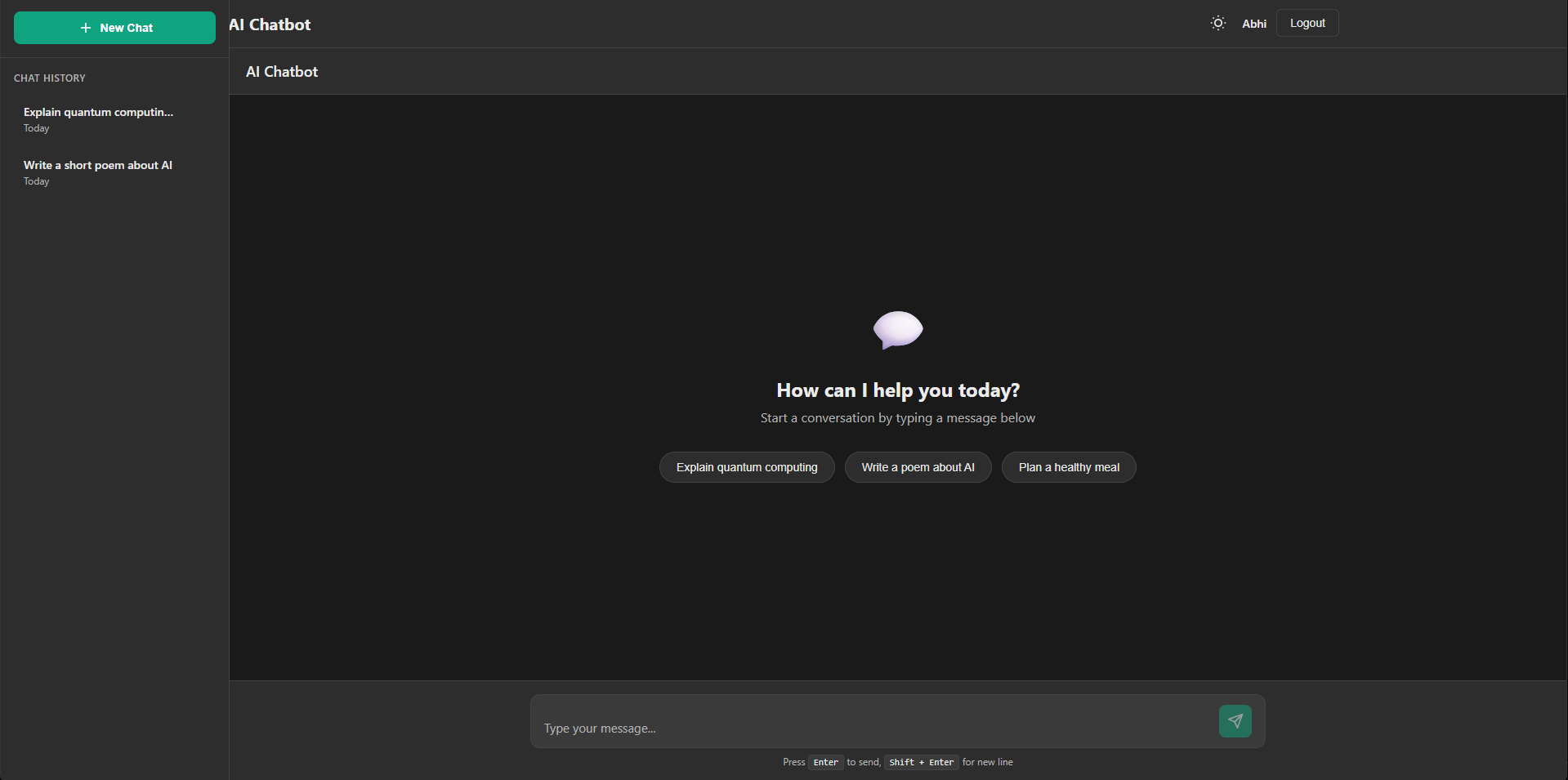Image resolution: width=1568 pixels, height=780 pixels.
Task: Click the 'CHAT HISTORY' sidebar heading
Action: point(50,78)
